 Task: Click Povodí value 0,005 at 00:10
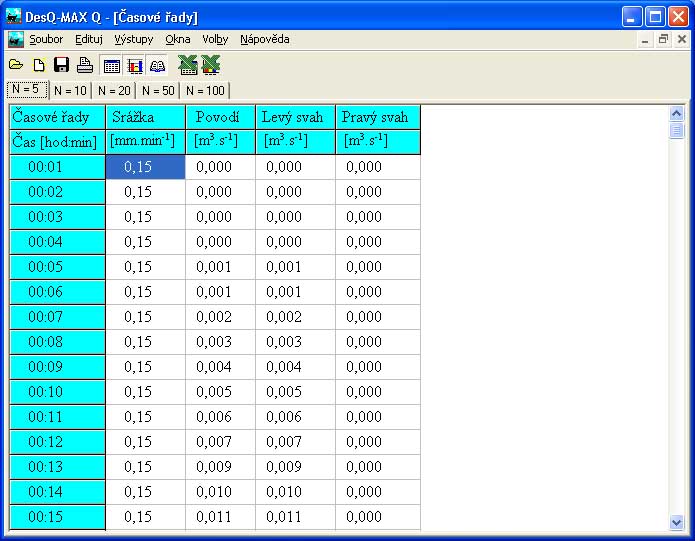(x=220, y=392)
